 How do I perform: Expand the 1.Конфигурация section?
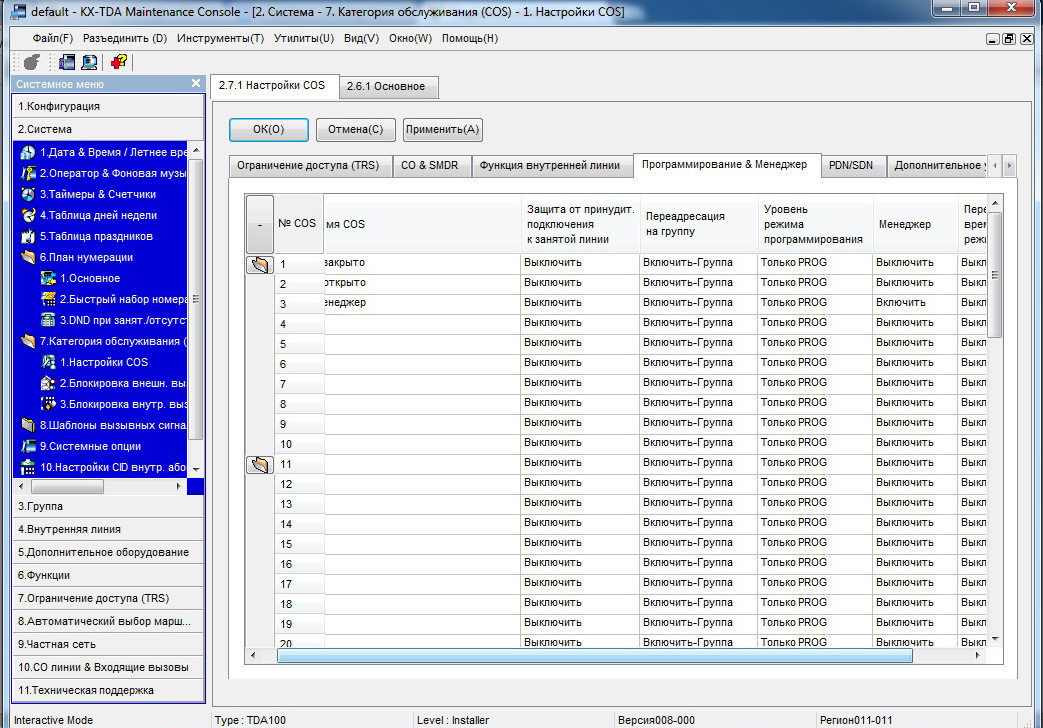(x=108, y=106)
